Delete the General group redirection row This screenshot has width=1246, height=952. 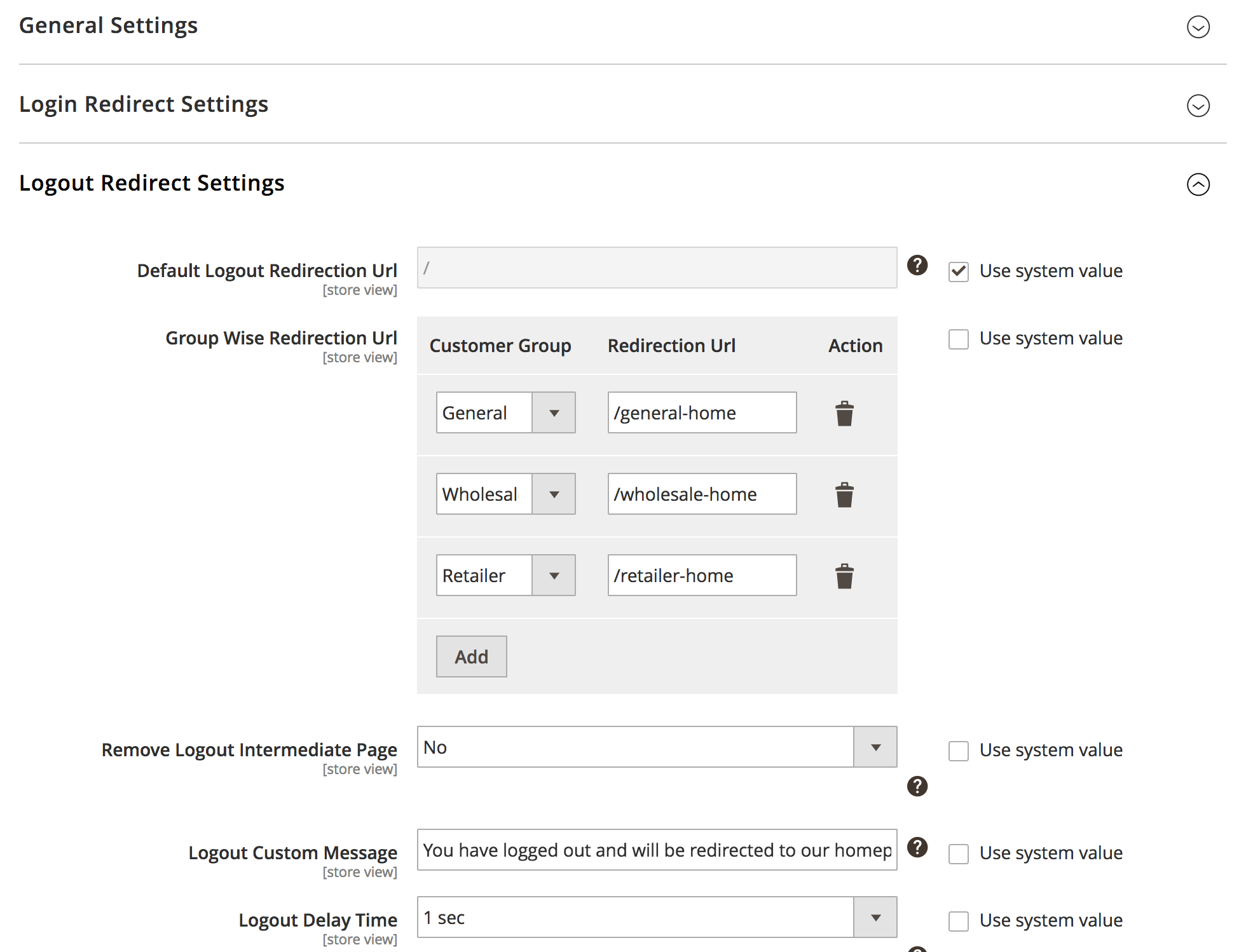844,413
